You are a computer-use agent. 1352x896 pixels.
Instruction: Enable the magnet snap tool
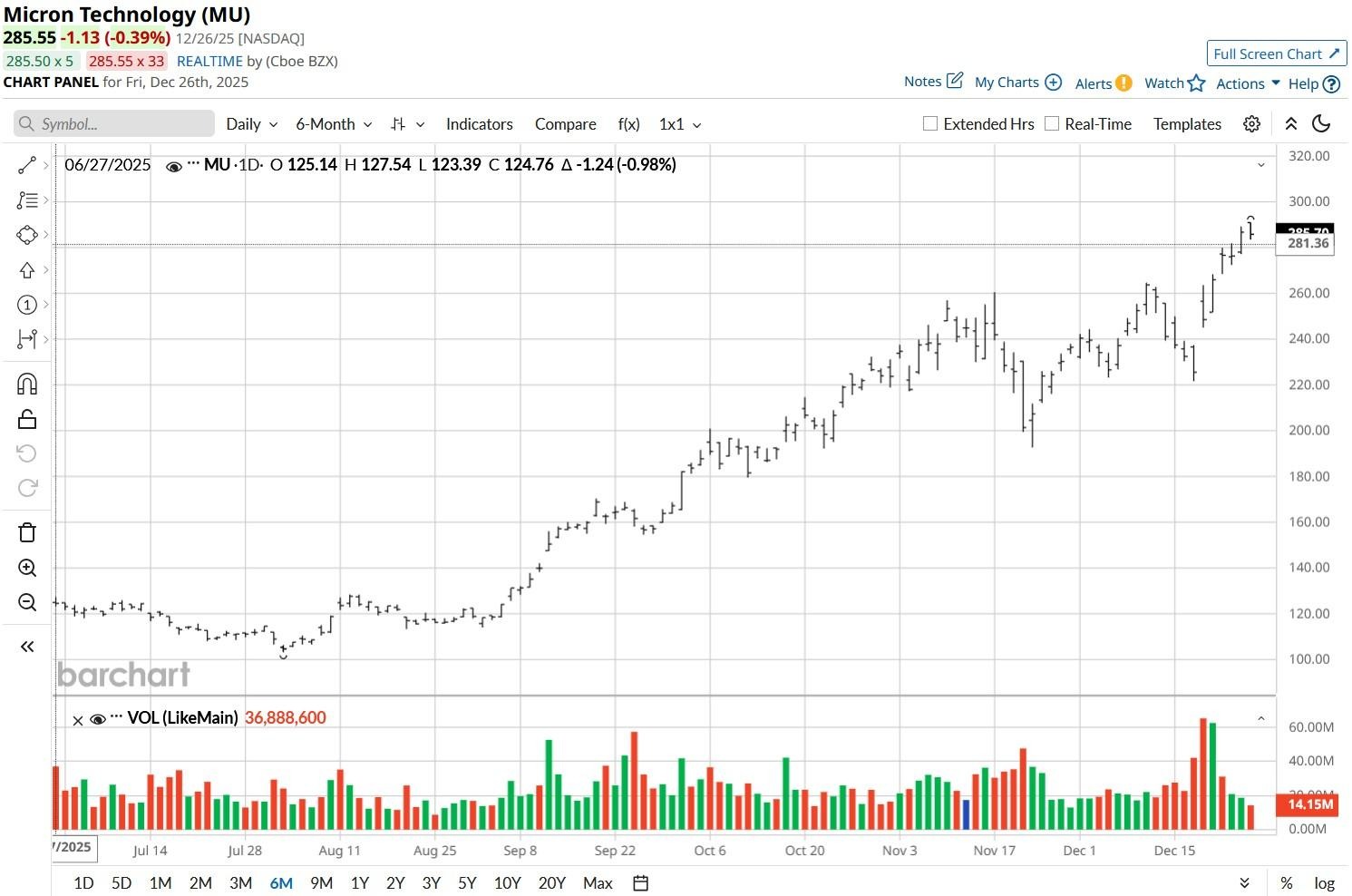click(27, 384)
